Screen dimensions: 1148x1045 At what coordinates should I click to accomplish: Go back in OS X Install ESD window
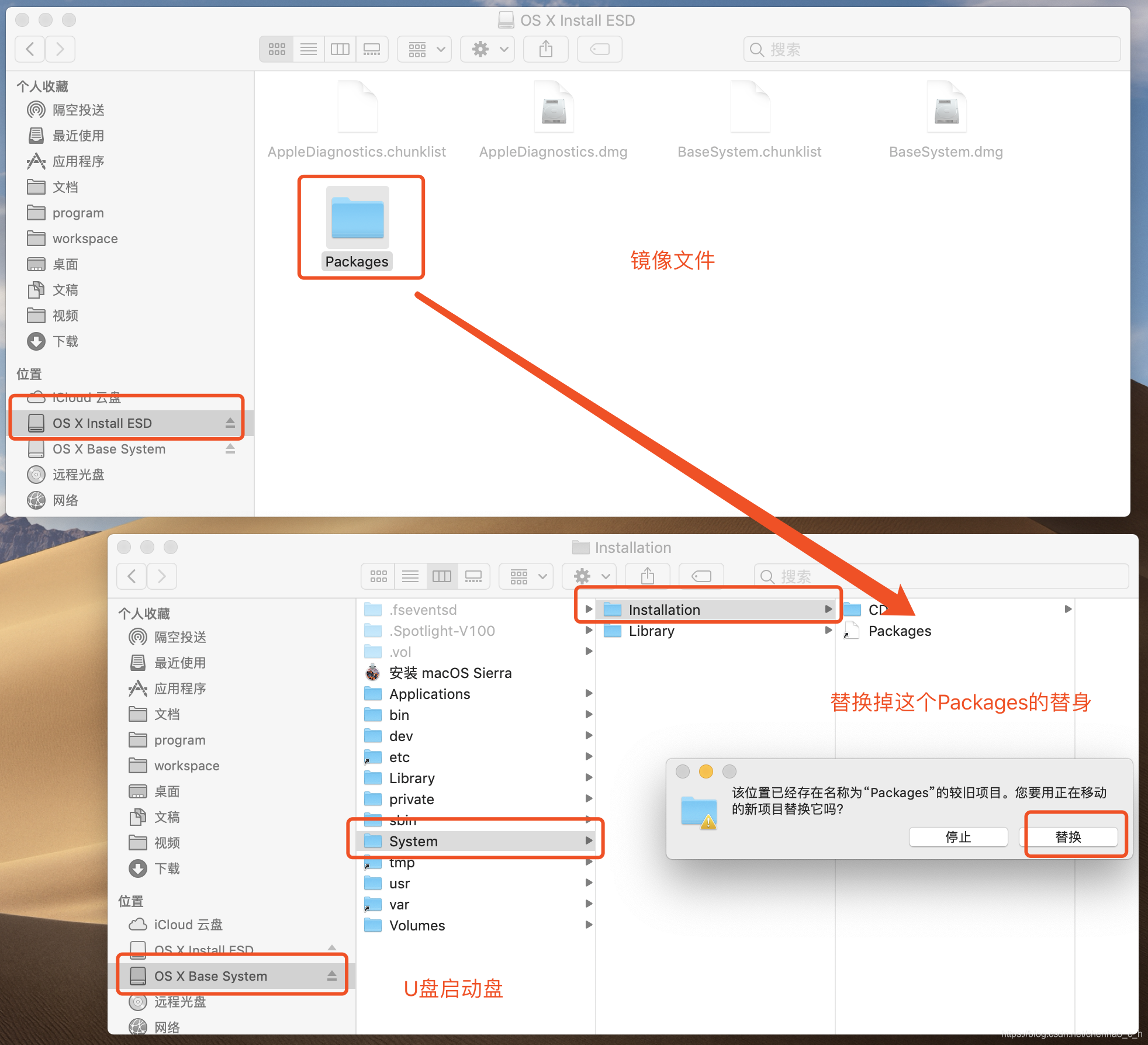coord(30,49)
